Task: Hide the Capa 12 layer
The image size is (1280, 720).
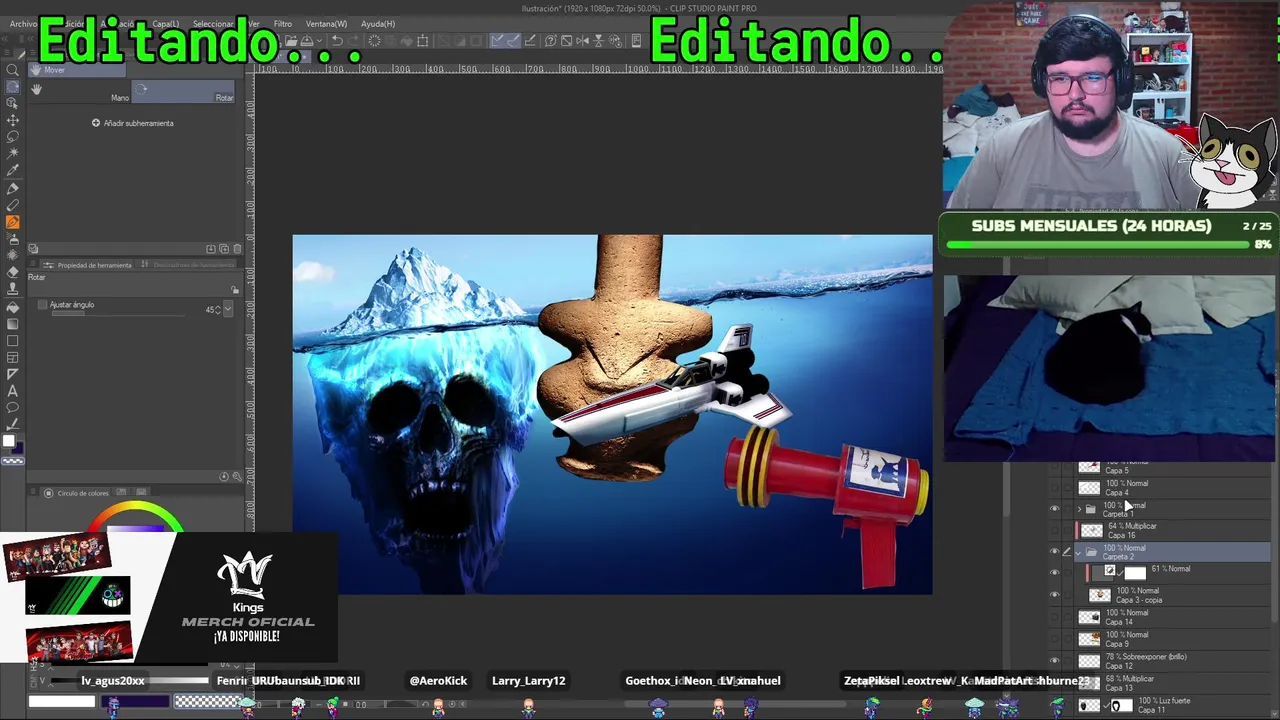Action: click(1054, 661)
